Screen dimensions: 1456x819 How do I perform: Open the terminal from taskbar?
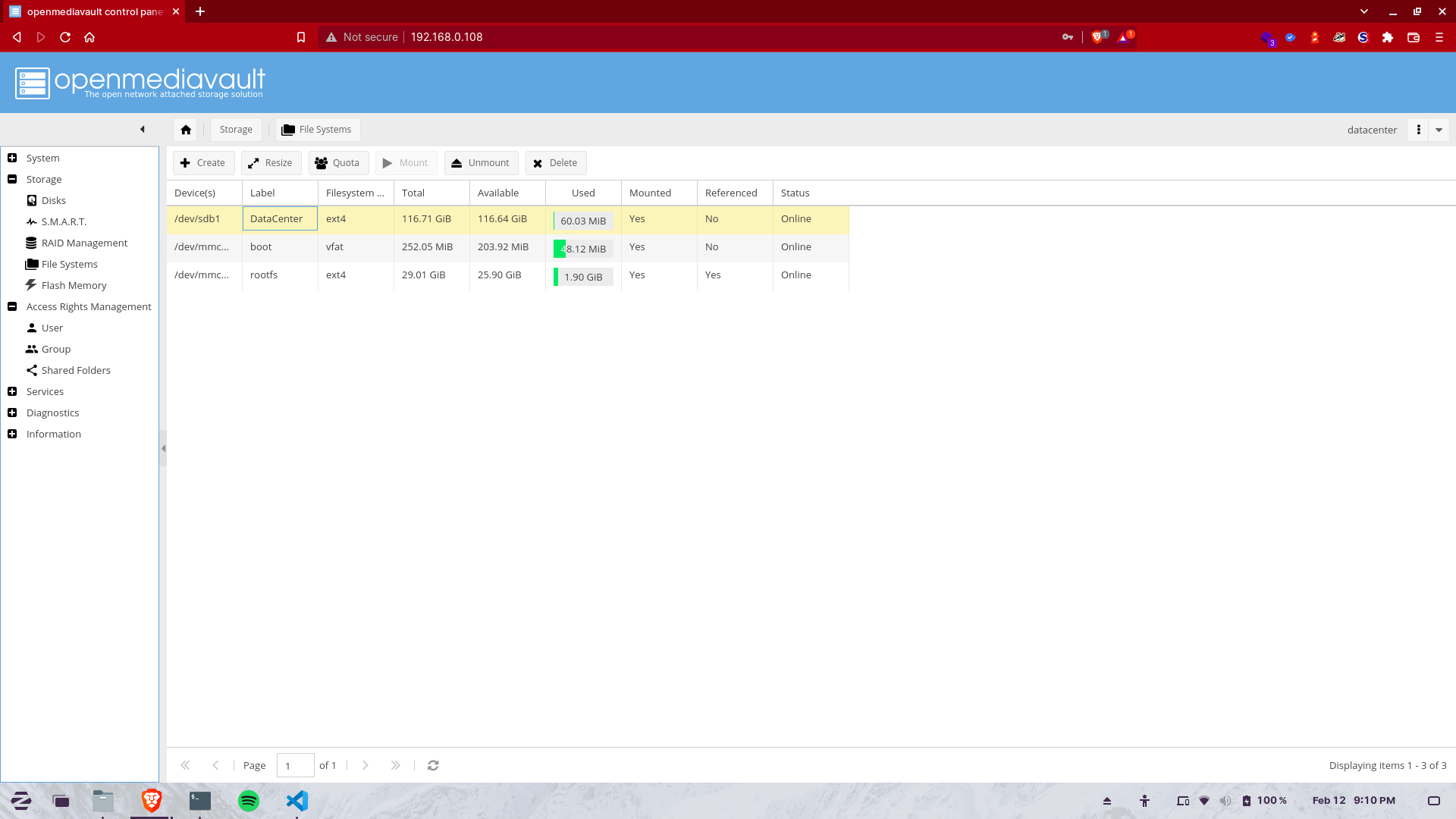pyautogui.click(x=200, y=801)
